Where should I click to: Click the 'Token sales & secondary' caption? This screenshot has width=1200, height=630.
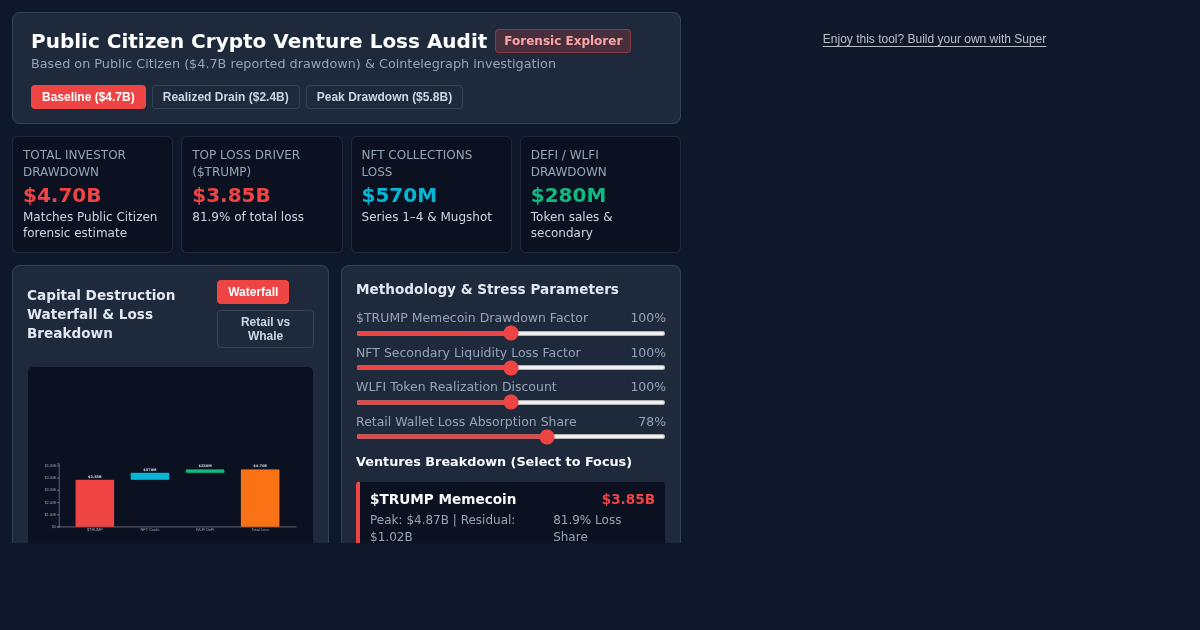point(572,225)
